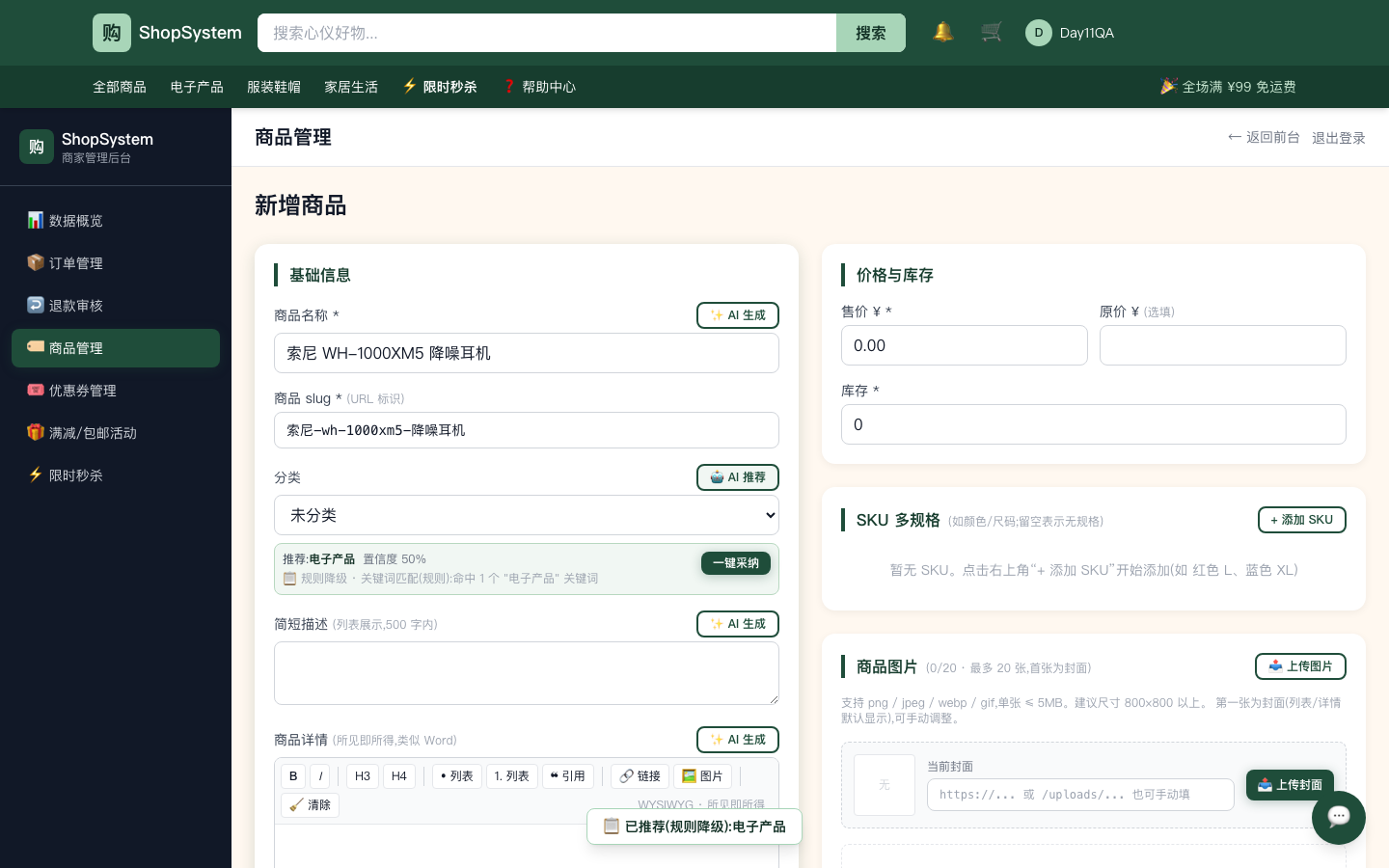Screen dimensions: 1389x868
Task: Click bold formatting button in editor
Action: (x=293, y=776)
